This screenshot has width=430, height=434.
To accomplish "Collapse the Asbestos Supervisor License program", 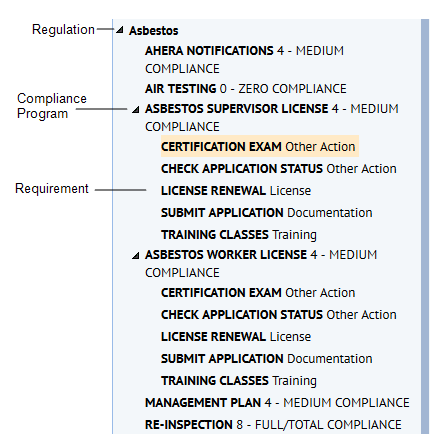I will pyautogui.click(x=135, y=109).
